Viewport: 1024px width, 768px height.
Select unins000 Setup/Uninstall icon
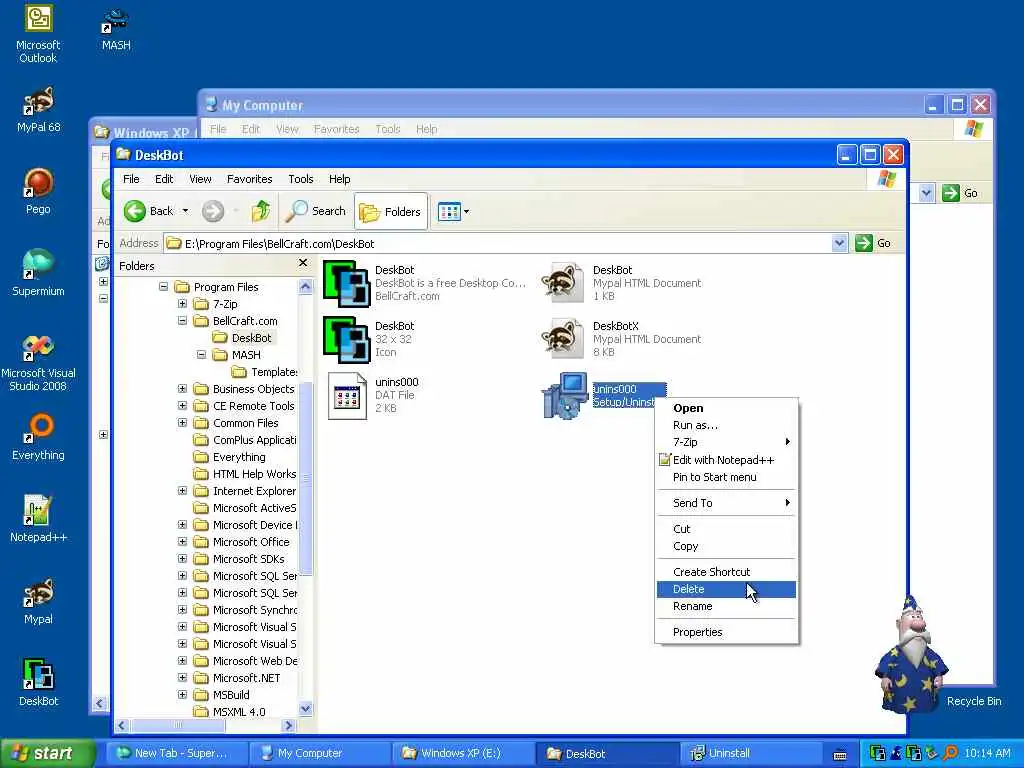coord(565,395)
